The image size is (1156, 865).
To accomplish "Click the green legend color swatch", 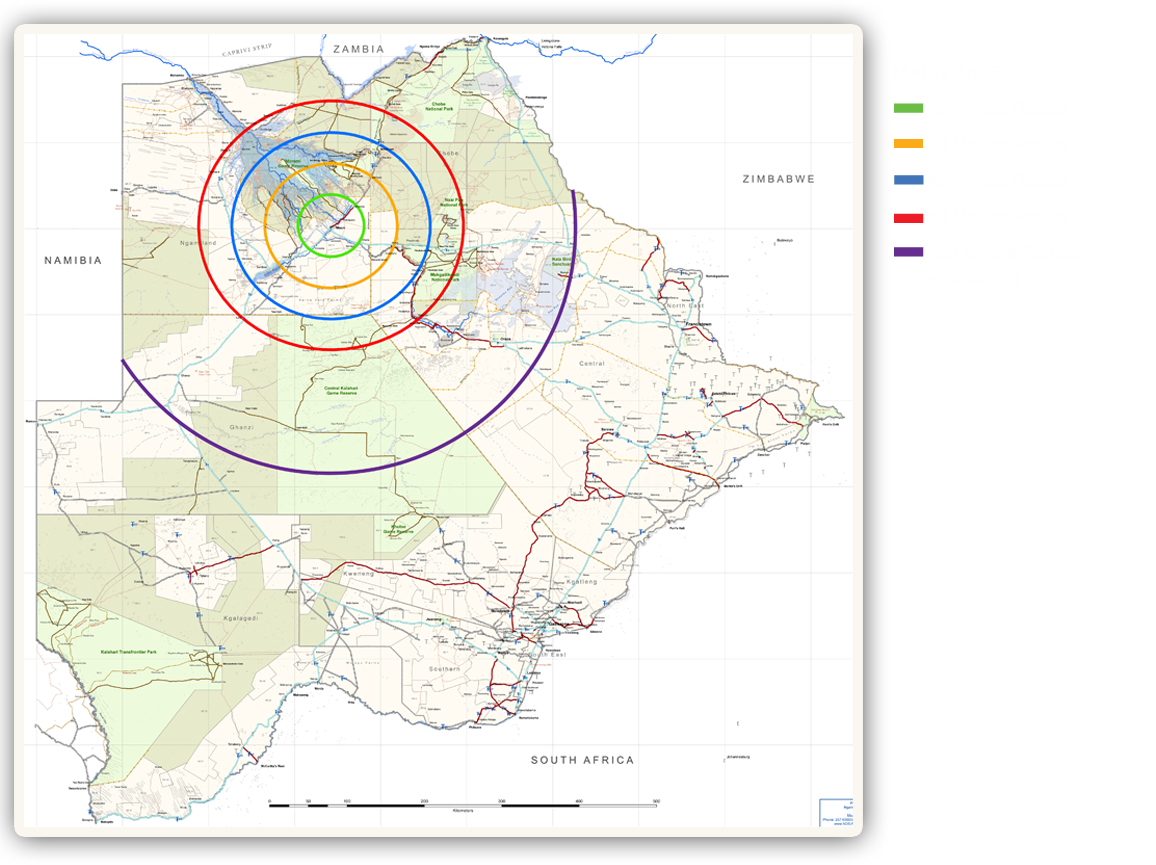I will [x=908, y=108].
